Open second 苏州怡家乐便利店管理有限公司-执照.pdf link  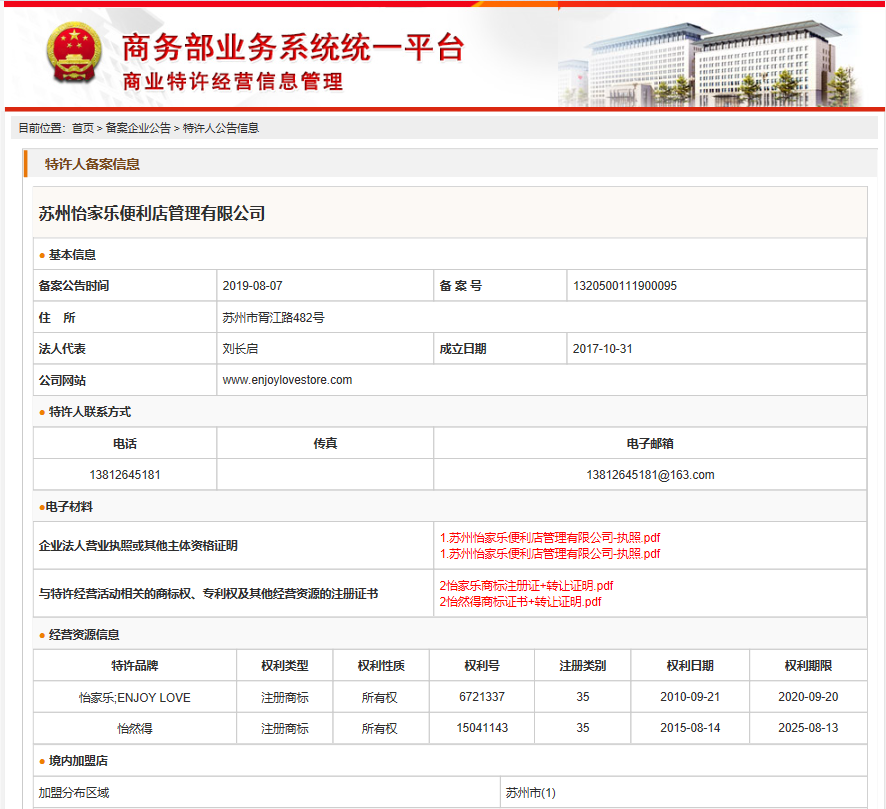click(550, 554)
